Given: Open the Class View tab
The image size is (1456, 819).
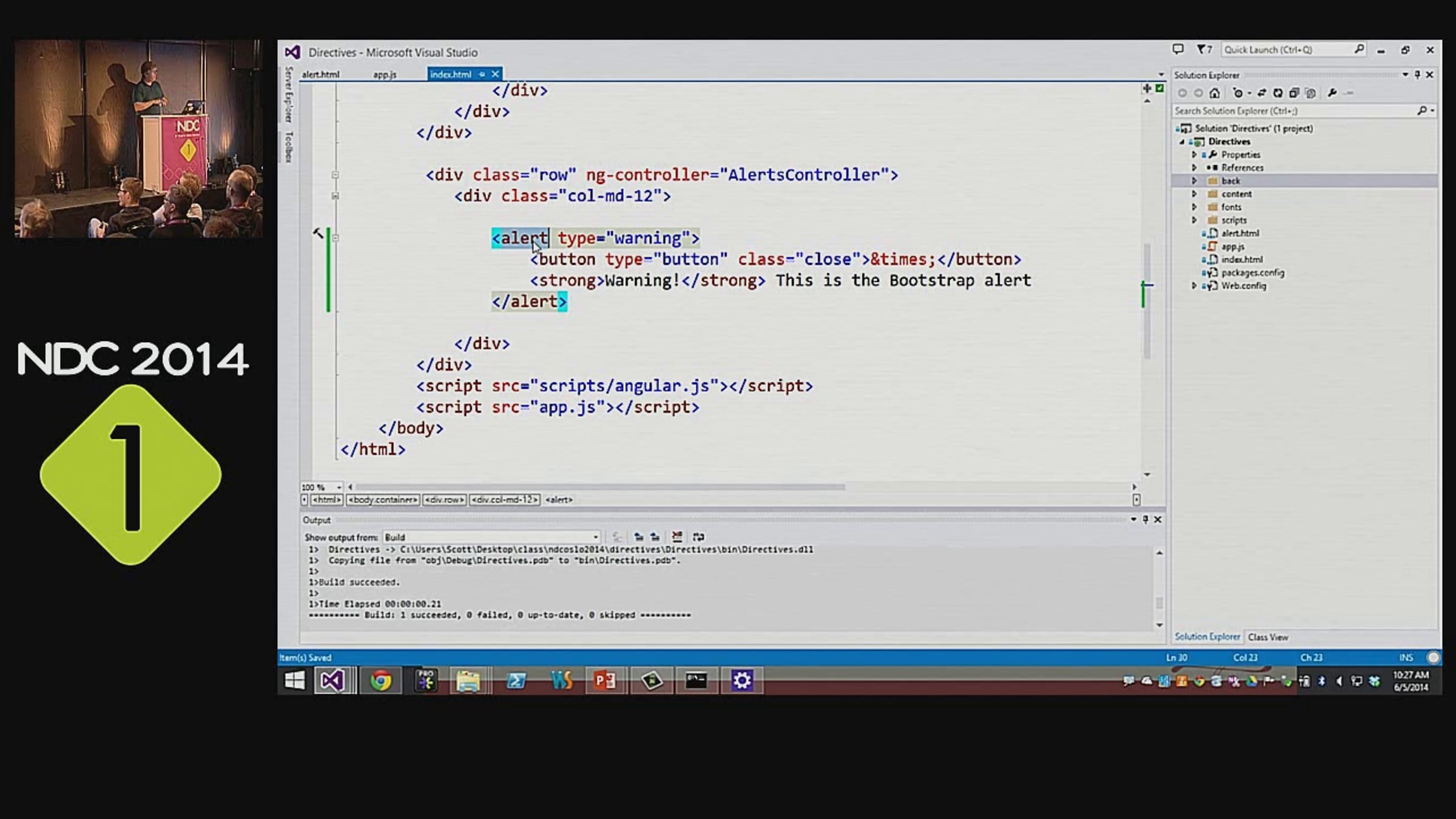Looking at the screenshot, I should click(x=1268, y=637).
